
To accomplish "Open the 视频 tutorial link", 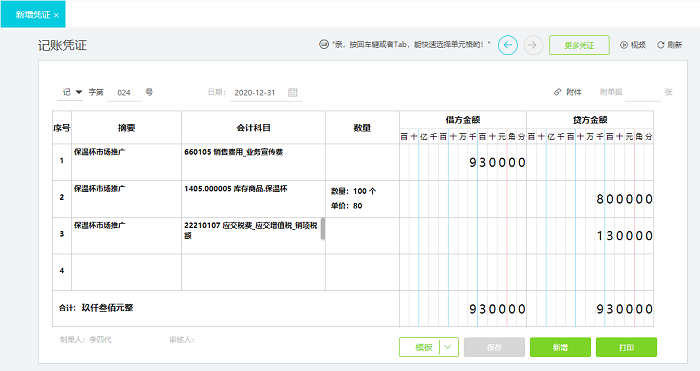I will pos(633,45).
